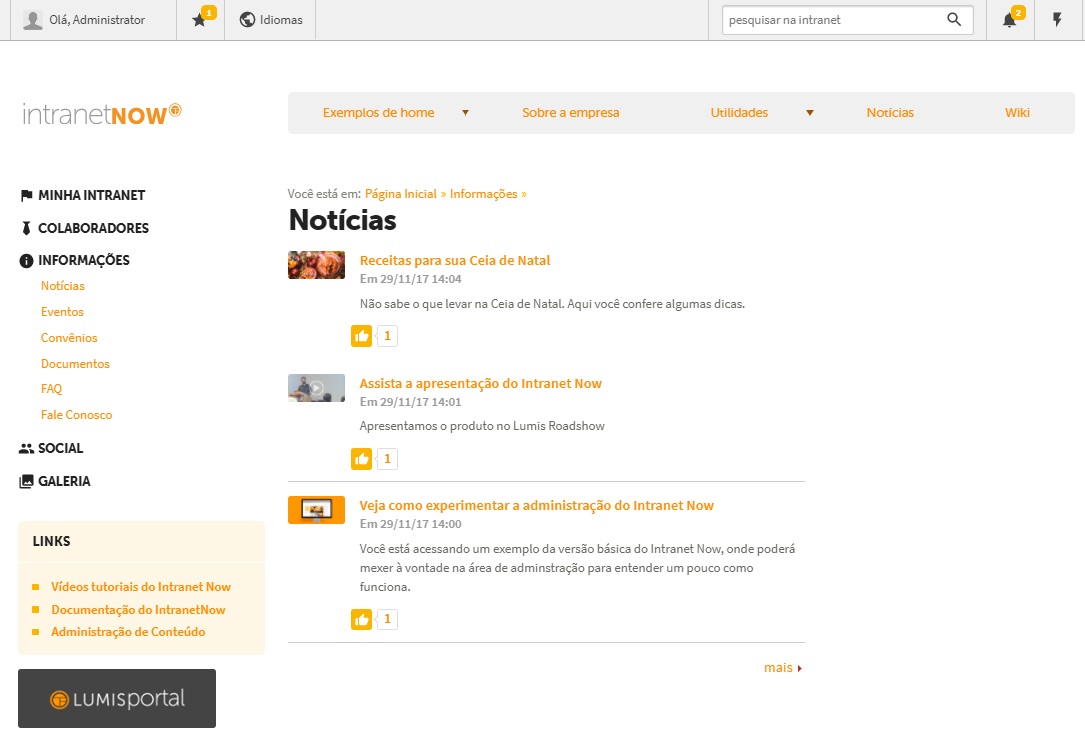Image resolution: width=1085 pixels, height=739 pixels.
Task: Like the administração do Intranet Now news
Action: pyautogui.click(x=361, y=619)
